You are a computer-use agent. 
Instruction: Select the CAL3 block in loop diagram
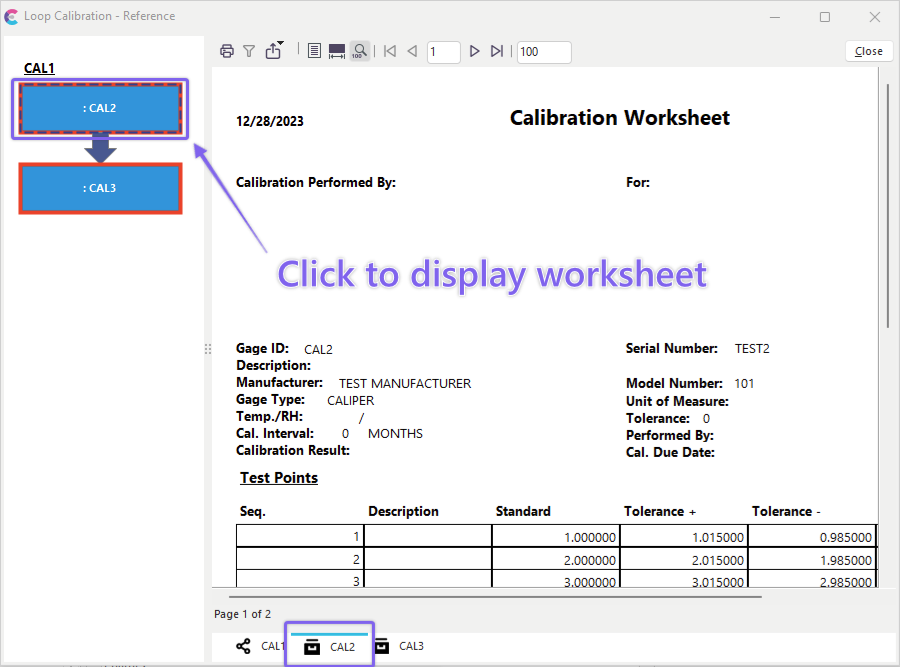(x=99, y=188)
